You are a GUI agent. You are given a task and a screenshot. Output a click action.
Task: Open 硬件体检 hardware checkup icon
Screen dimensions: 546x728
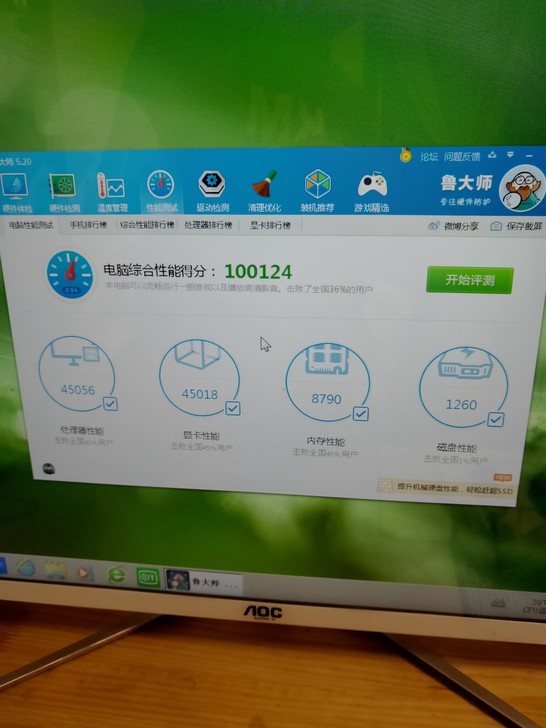[14, 192]
